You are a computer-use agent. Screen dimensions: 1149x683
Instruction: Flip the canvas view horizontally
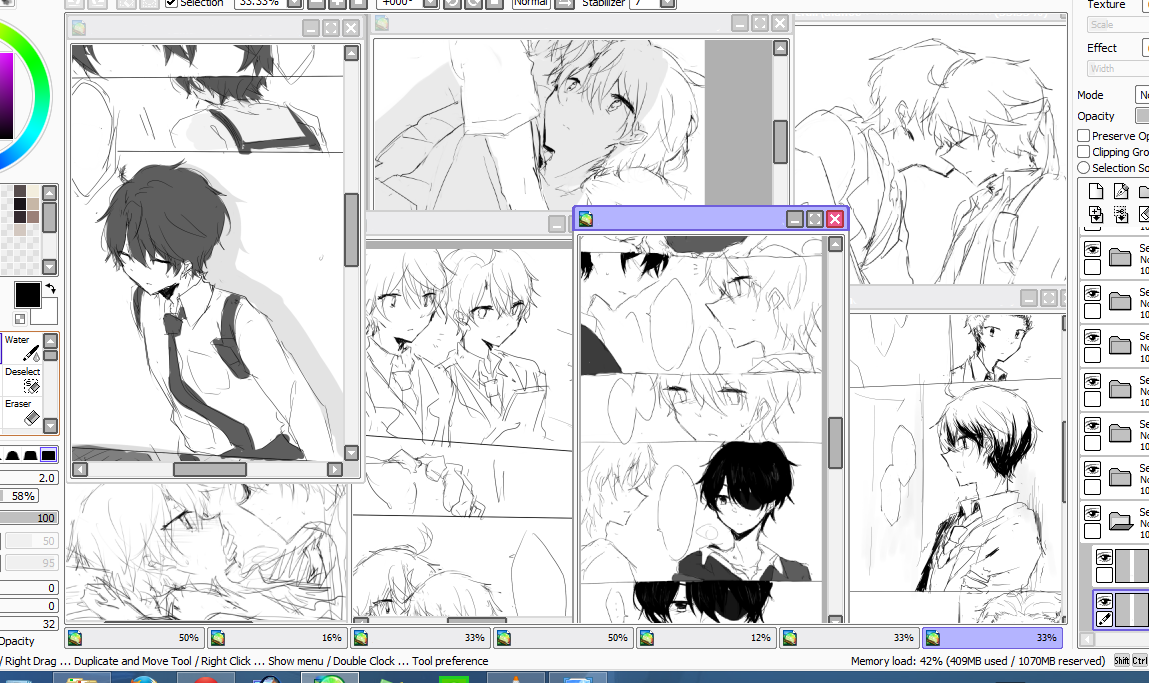(564, 3)
